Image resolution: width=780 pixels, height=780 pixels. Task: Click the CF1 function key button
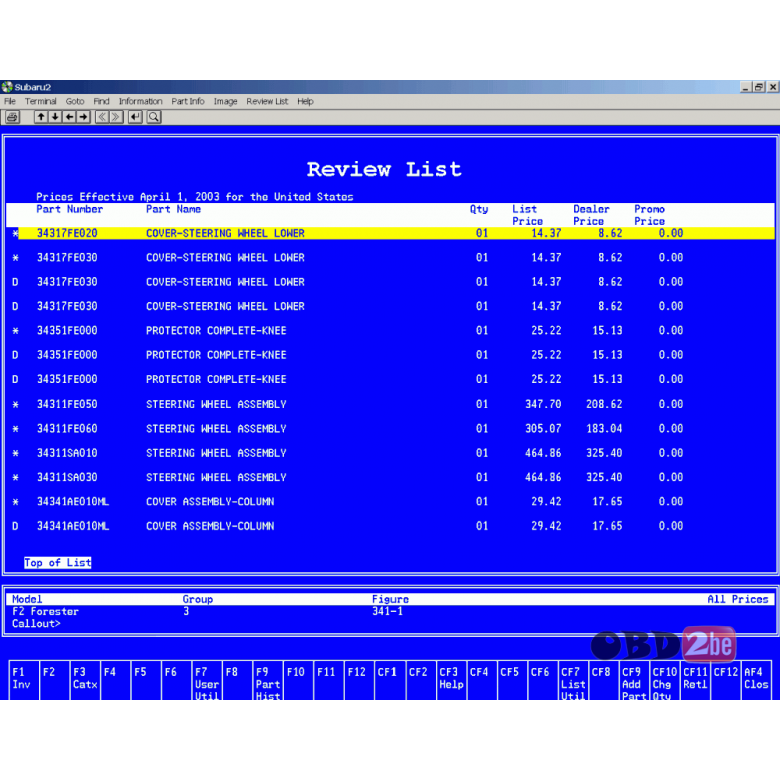coord(390,680)
